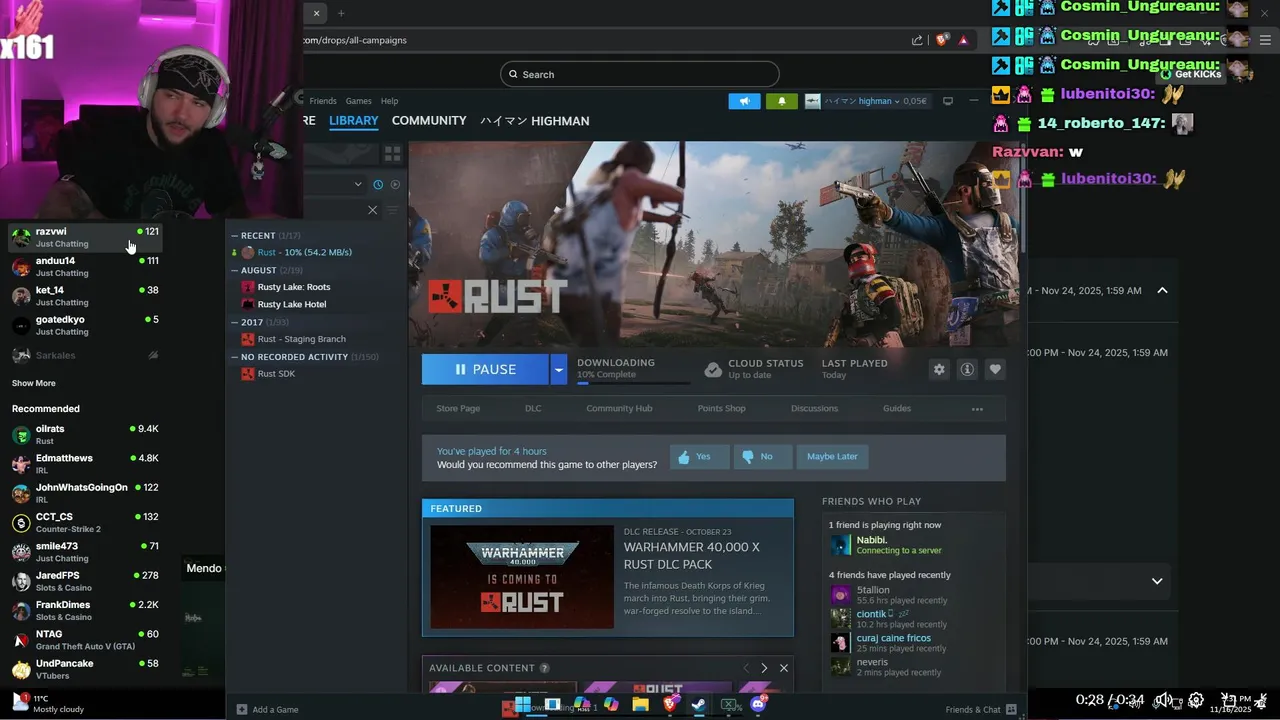Expand the lower drops campaign chevron
1280x720 pixels.
(x=1157, y=581)
